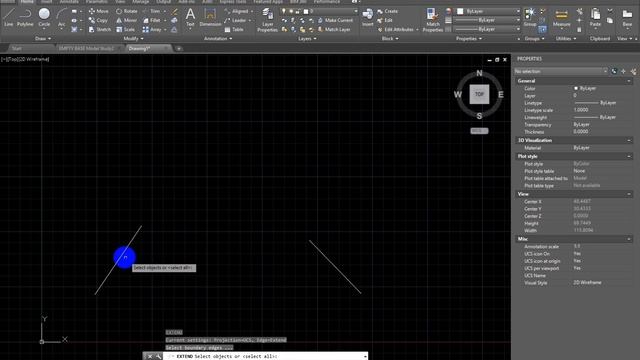Viewport: 640px width, 360px height.
Task: Activate the Array tool
Action: click(152, 29)
